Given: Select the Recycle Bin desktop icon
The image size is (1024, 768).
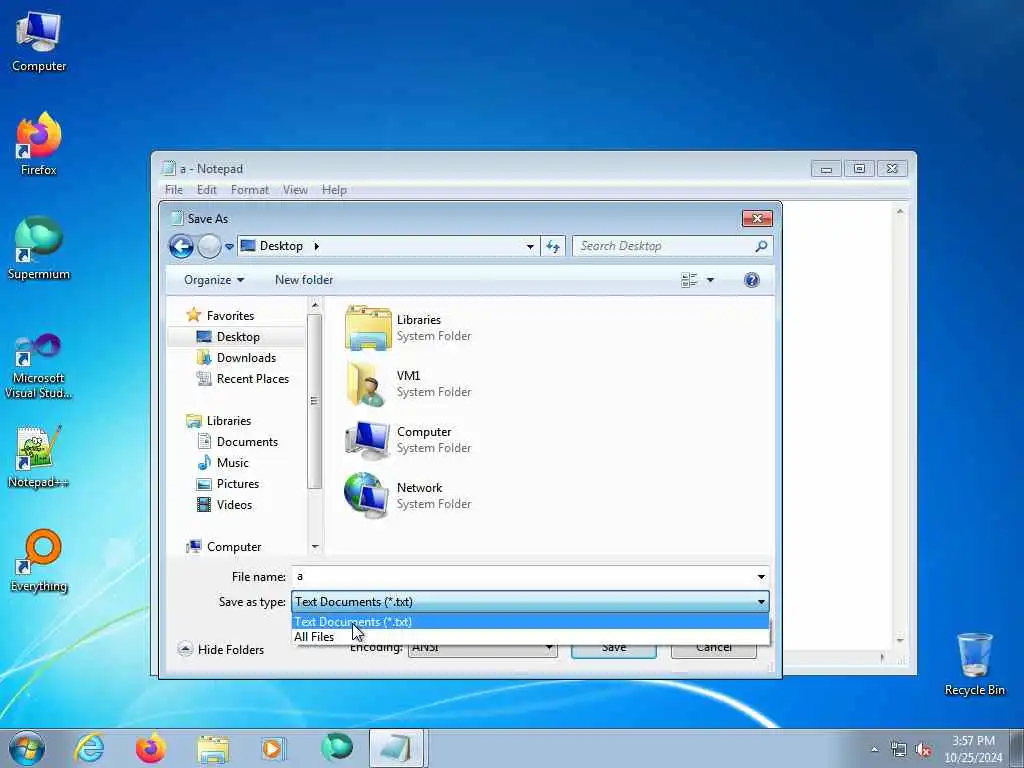Looking at the screenshot, I should click(974, 664).
